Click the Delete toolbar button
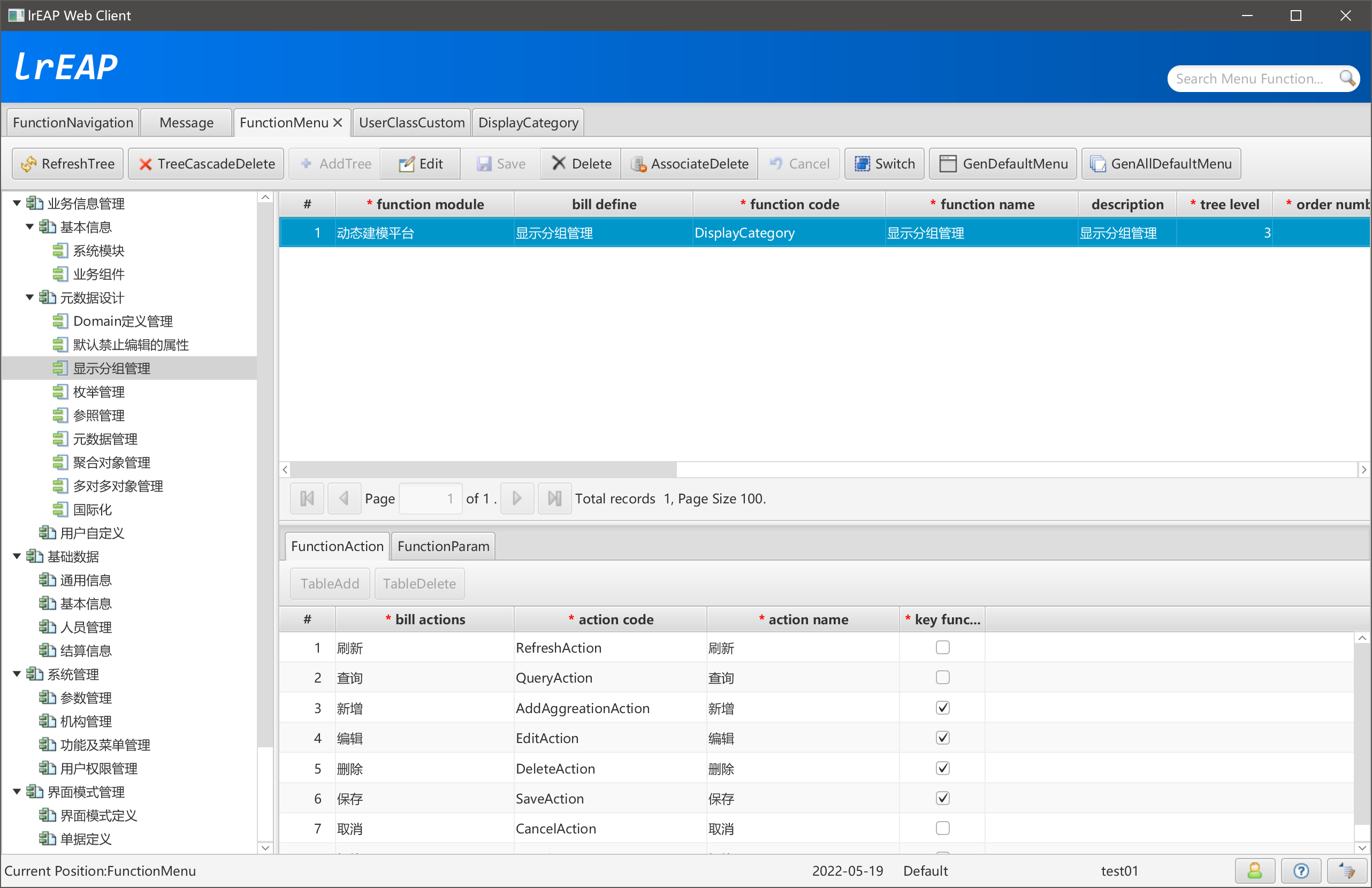1372x888 pixels. click(x=581, y=164)
